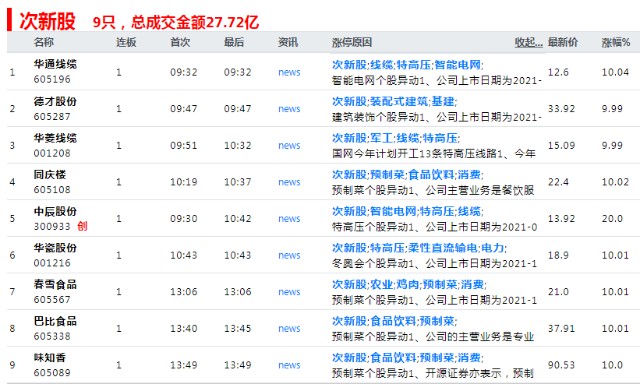Click stock code 605108
640x384 pixels.
[52, 189]
